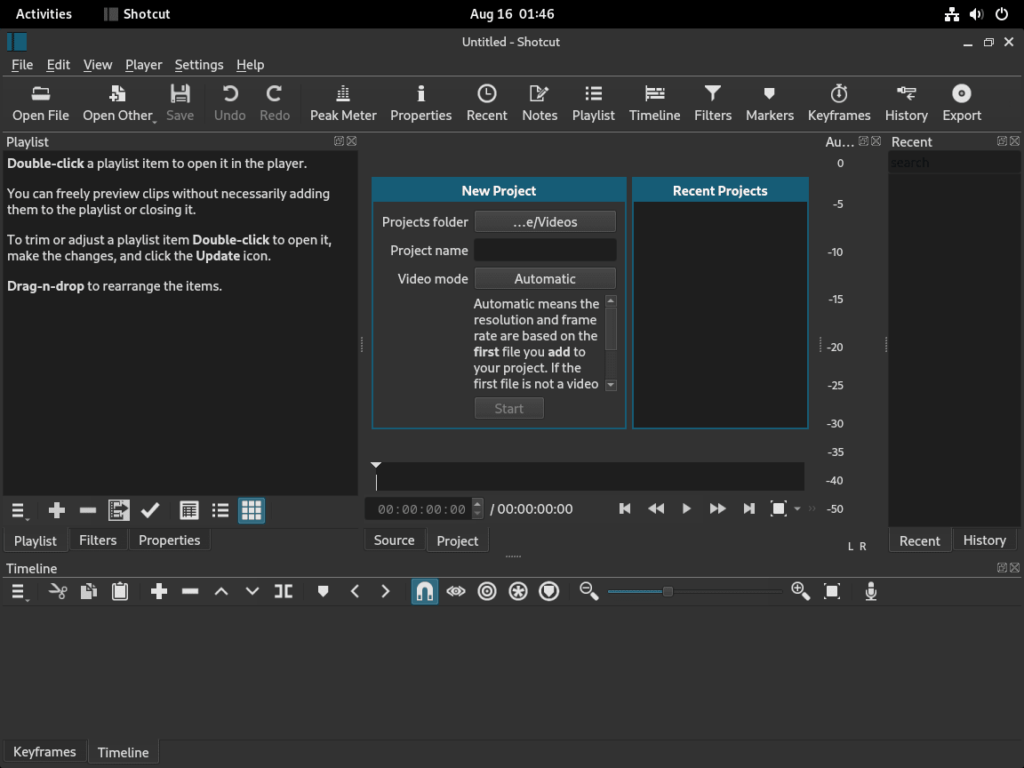Append clip to timeline with plus icon
The image size is (1024, 768).
point(159,592)
